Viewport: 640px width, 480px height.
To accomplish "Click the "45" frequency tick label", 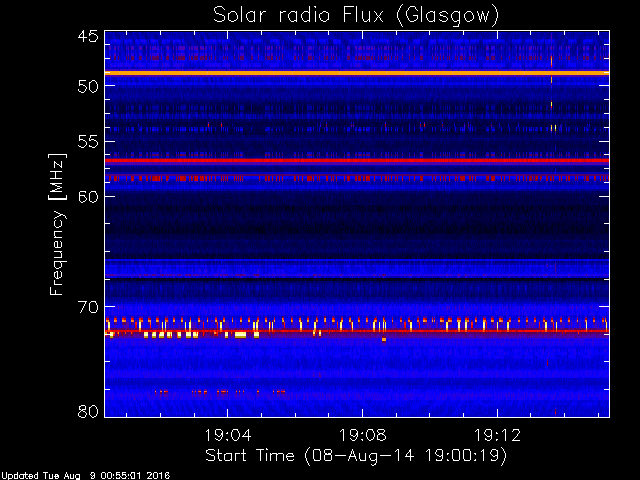I will click(x=88, y=36).
